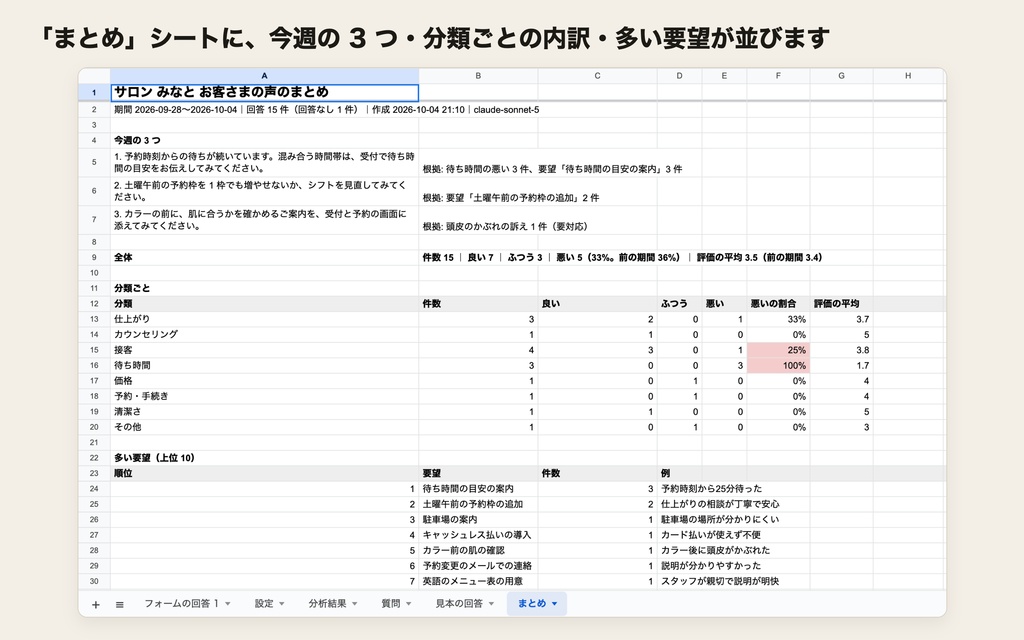Screen dimensions: 1024x640
Task: Click the 清潔さ category cell
Action: [264, 412]
